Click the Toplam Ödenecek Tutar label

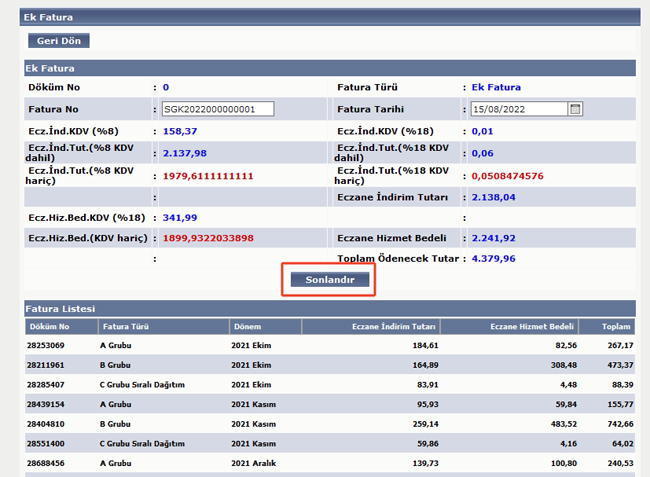(398, 259)
